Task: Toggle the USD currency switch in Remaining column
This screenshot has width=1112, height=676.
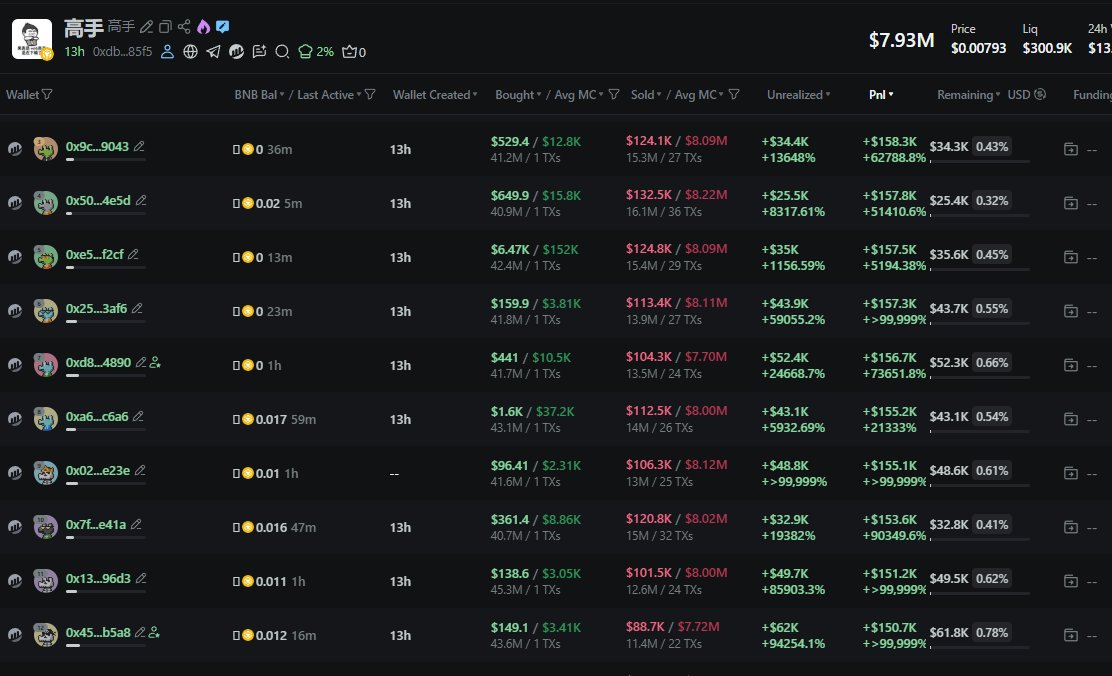Action: tap(1040, 95)
